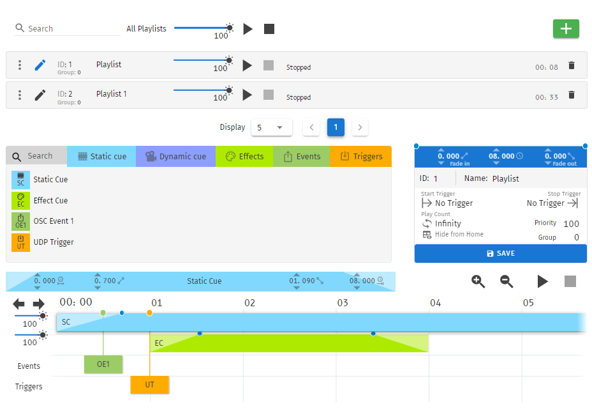592x418 pixels.
Task: Play all playlists
Action: click(x=248, y=29)
